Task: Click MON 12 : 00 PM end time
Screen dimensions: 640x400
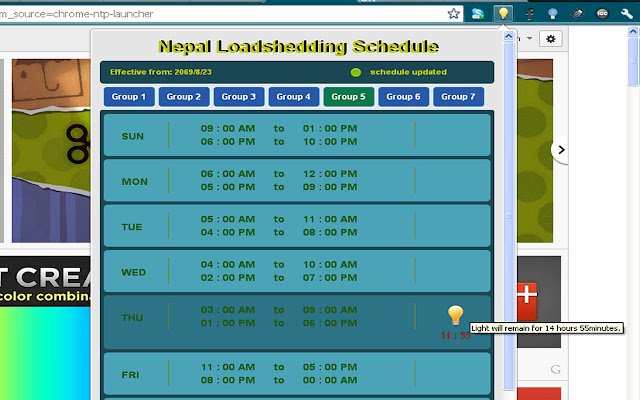Action: point(330,173)
